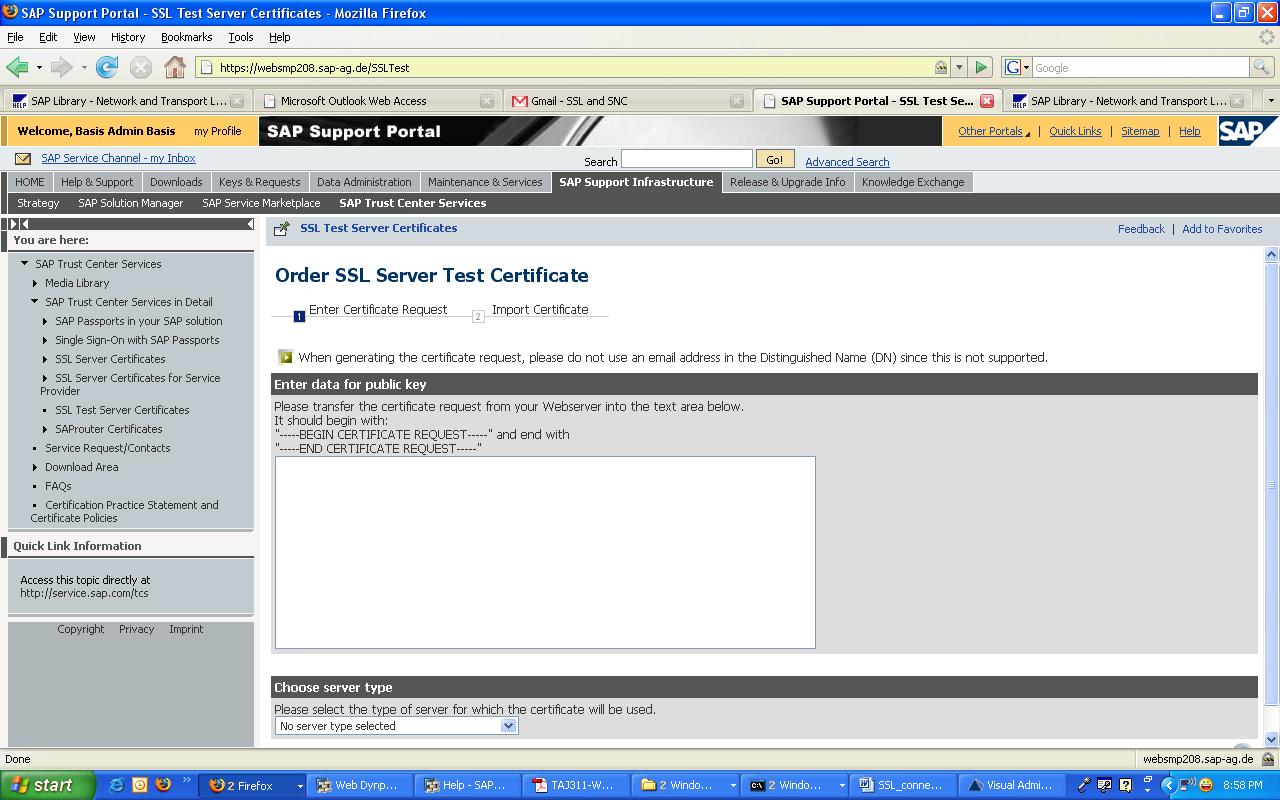Open the Advanced Search link

pos(846,161)
